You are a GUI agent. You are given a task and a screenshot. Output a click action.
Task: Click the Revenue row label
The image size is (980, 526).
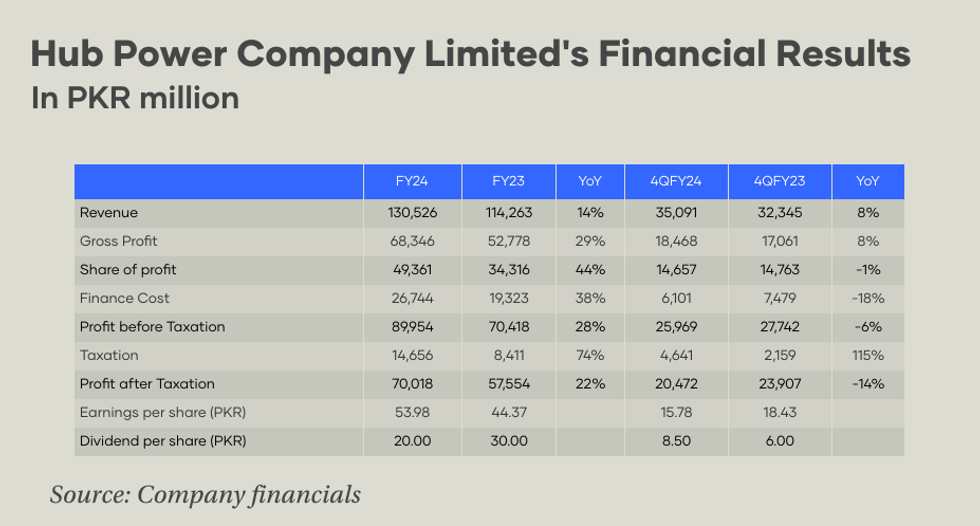point(108,213)
